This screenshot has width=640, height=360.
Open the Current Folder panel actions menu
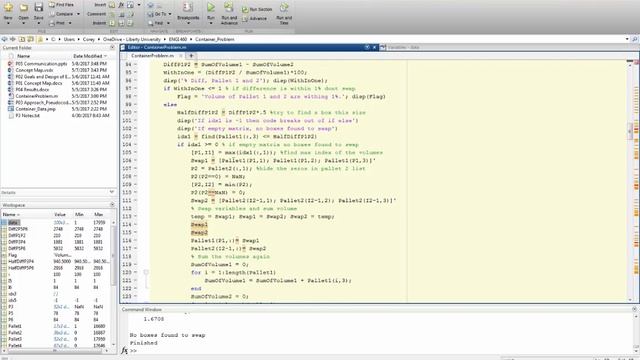pos(112,48)
